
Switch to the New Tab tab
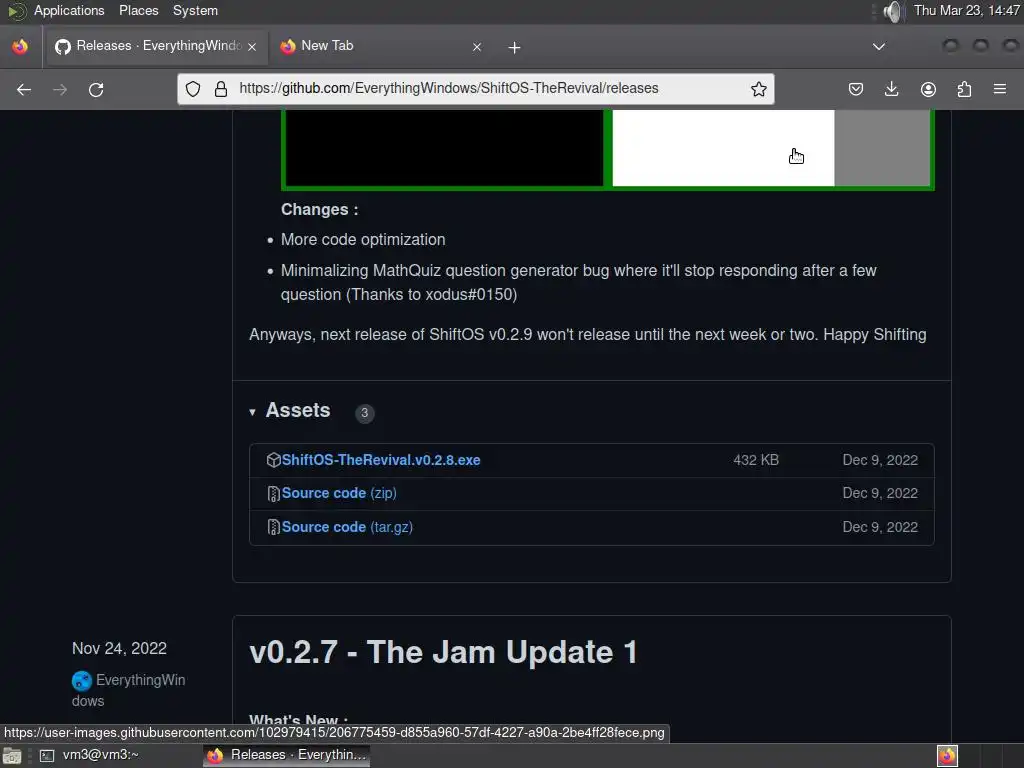point(379,46)
